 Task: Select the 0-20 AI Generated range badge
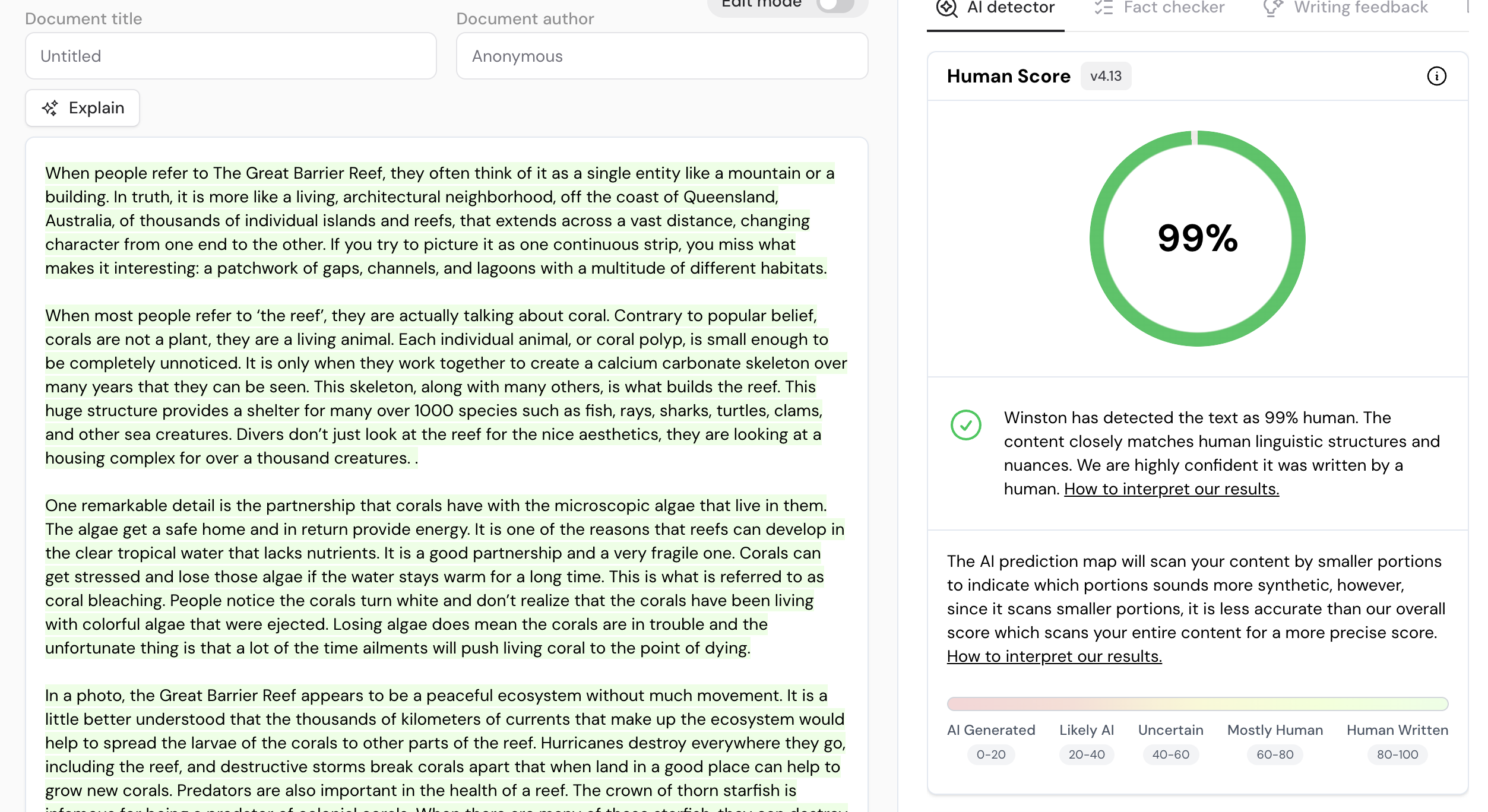click(990, 754)
